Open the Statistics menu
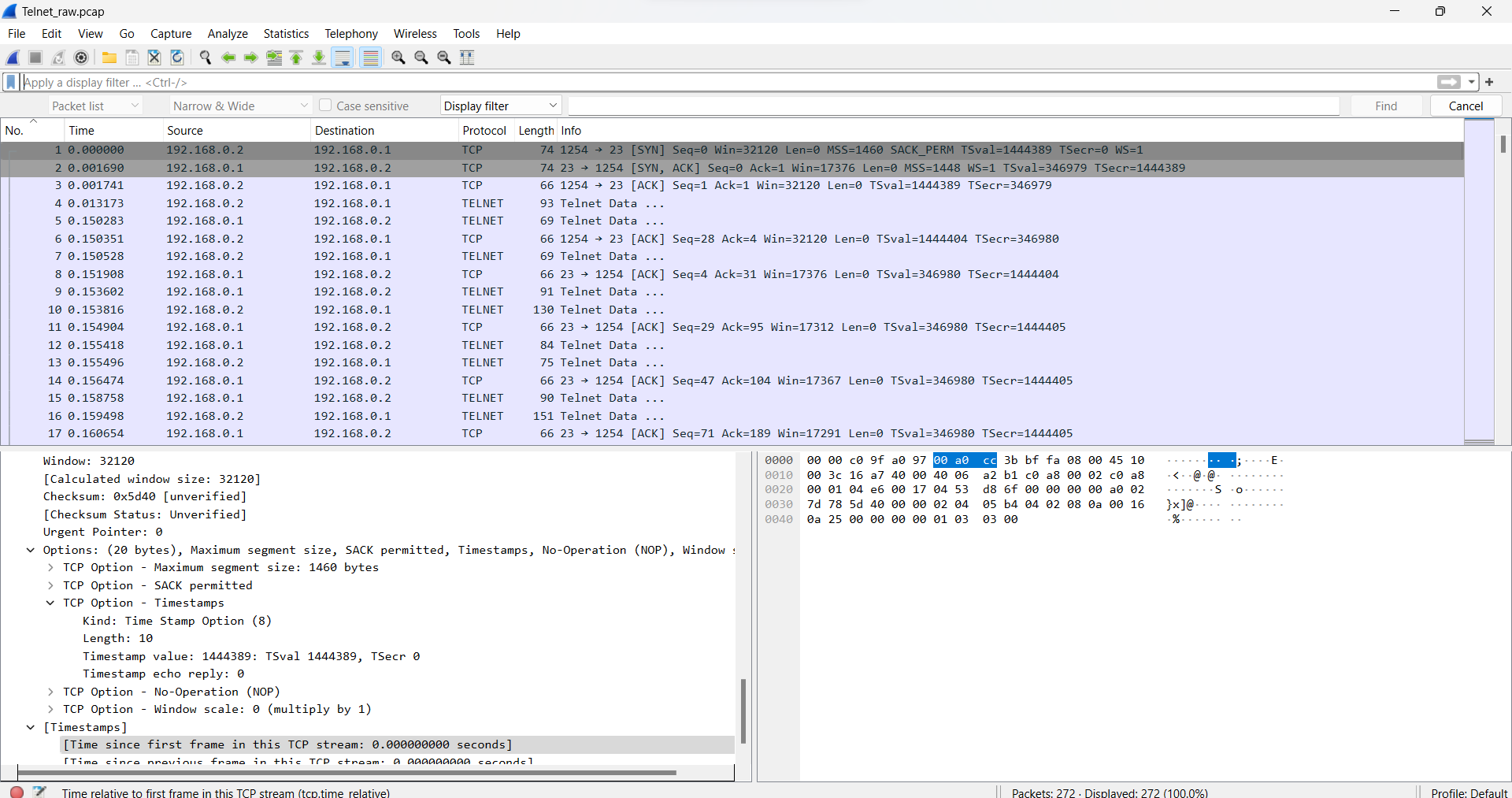 [286, 34]
